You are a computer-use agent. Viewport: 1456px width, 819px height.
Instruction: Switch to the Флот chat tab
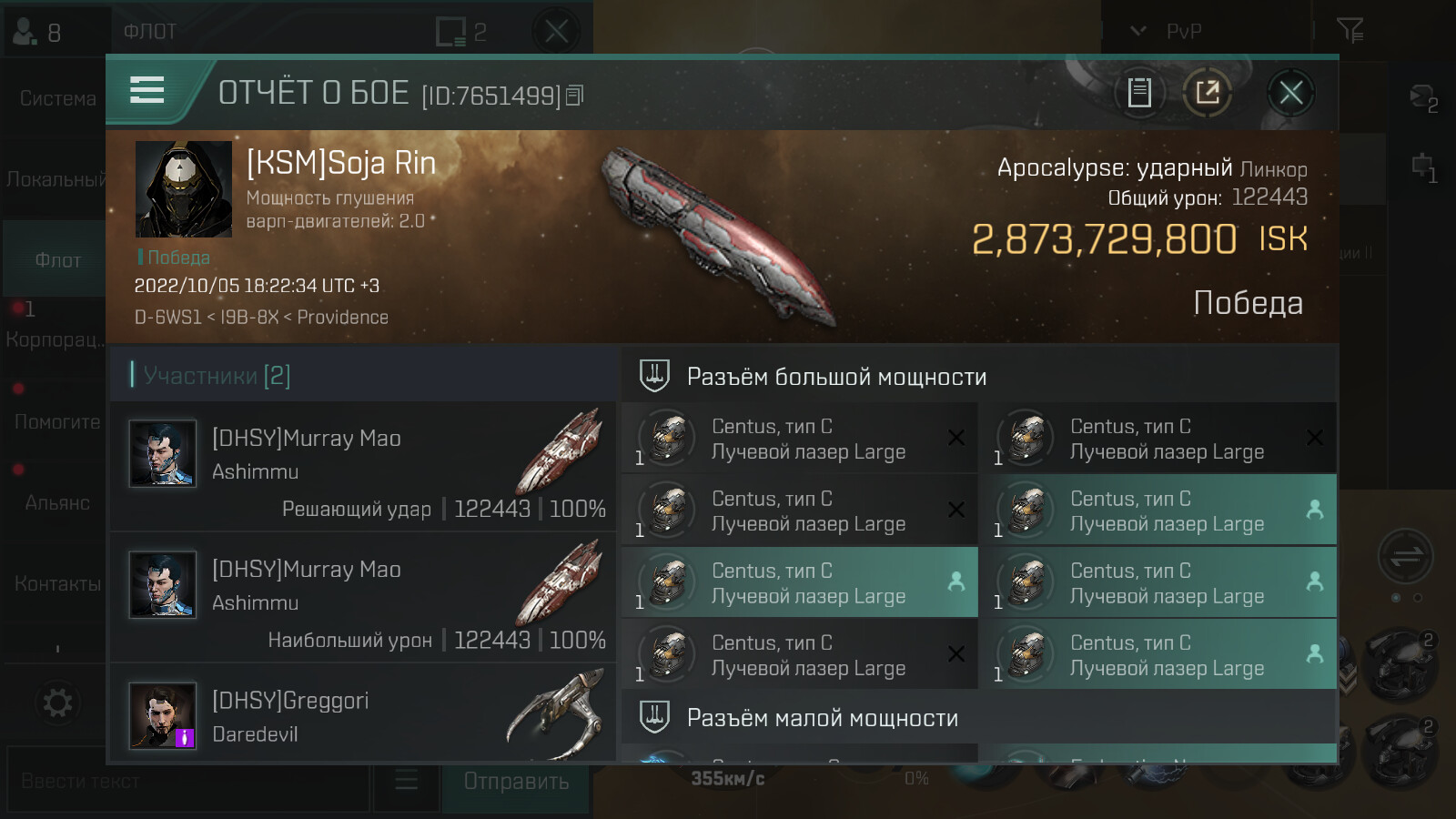pos(56,260)
